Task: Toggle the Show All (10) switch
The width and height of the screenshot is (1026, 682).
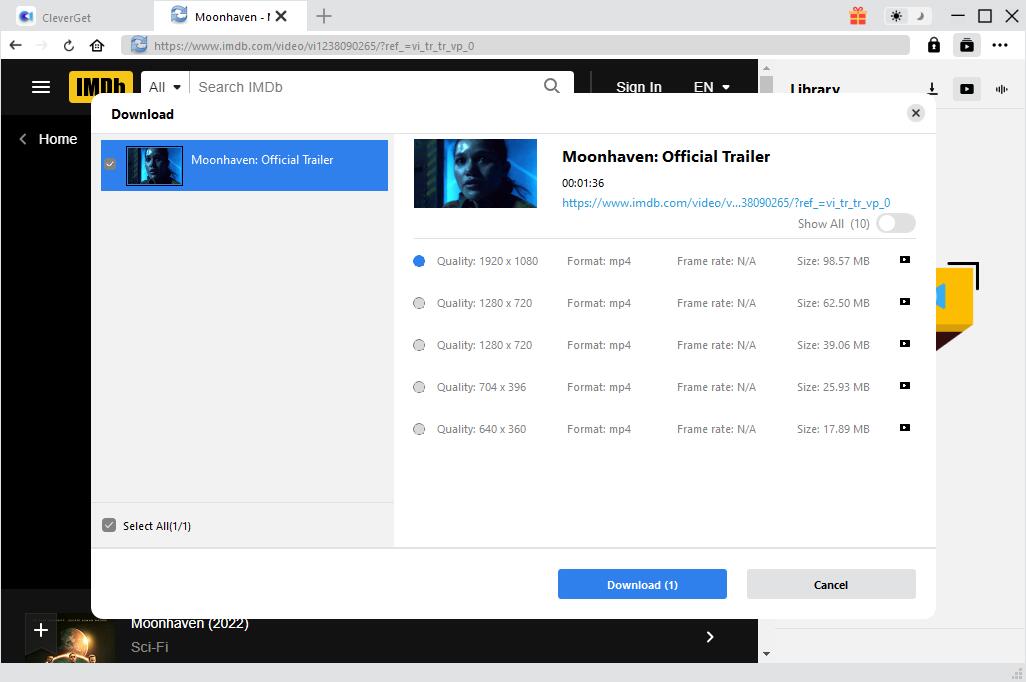Action: click(x=896, y=223)
